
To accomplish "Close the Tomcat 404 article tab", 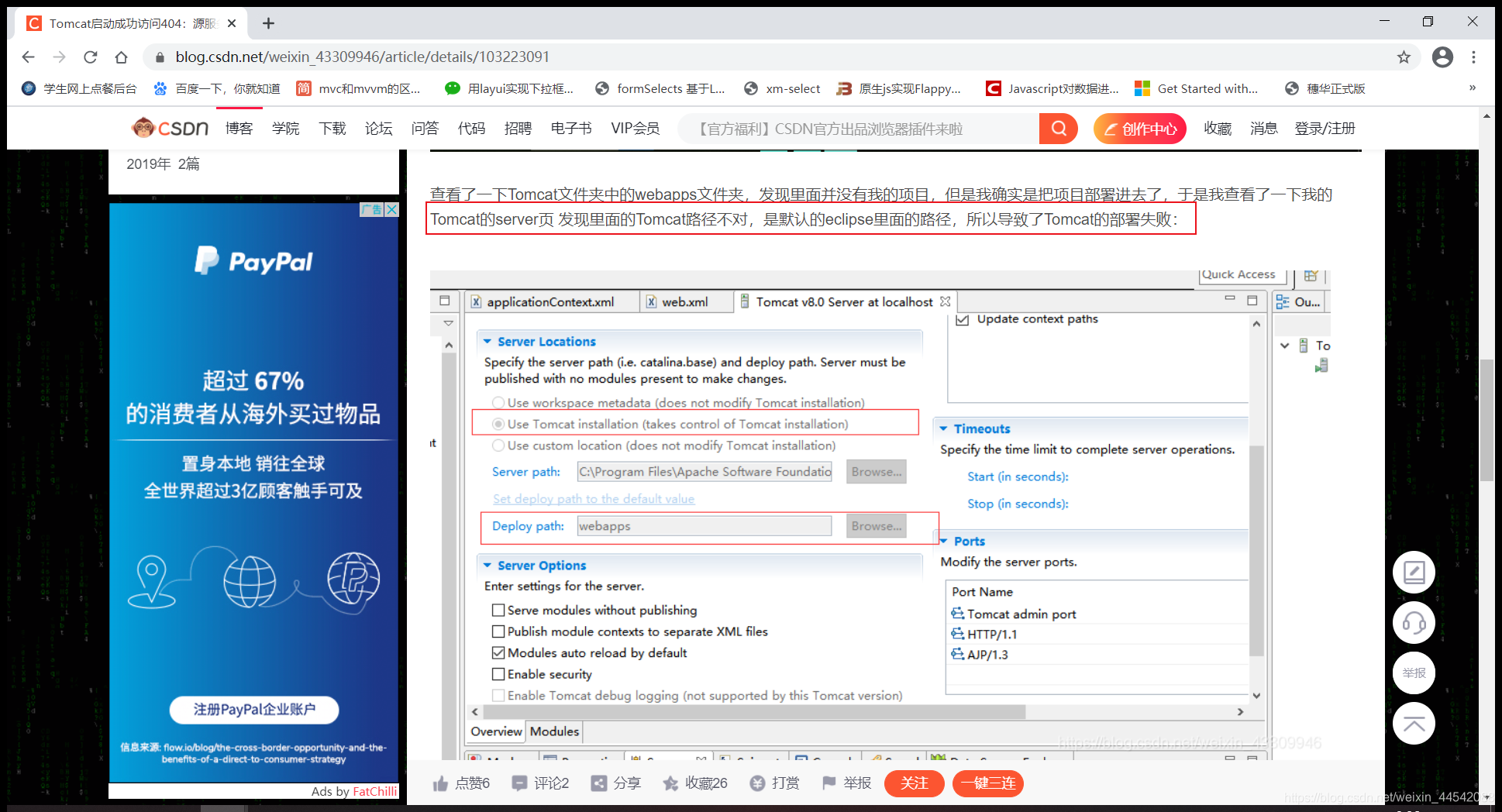I will (231, 23).
